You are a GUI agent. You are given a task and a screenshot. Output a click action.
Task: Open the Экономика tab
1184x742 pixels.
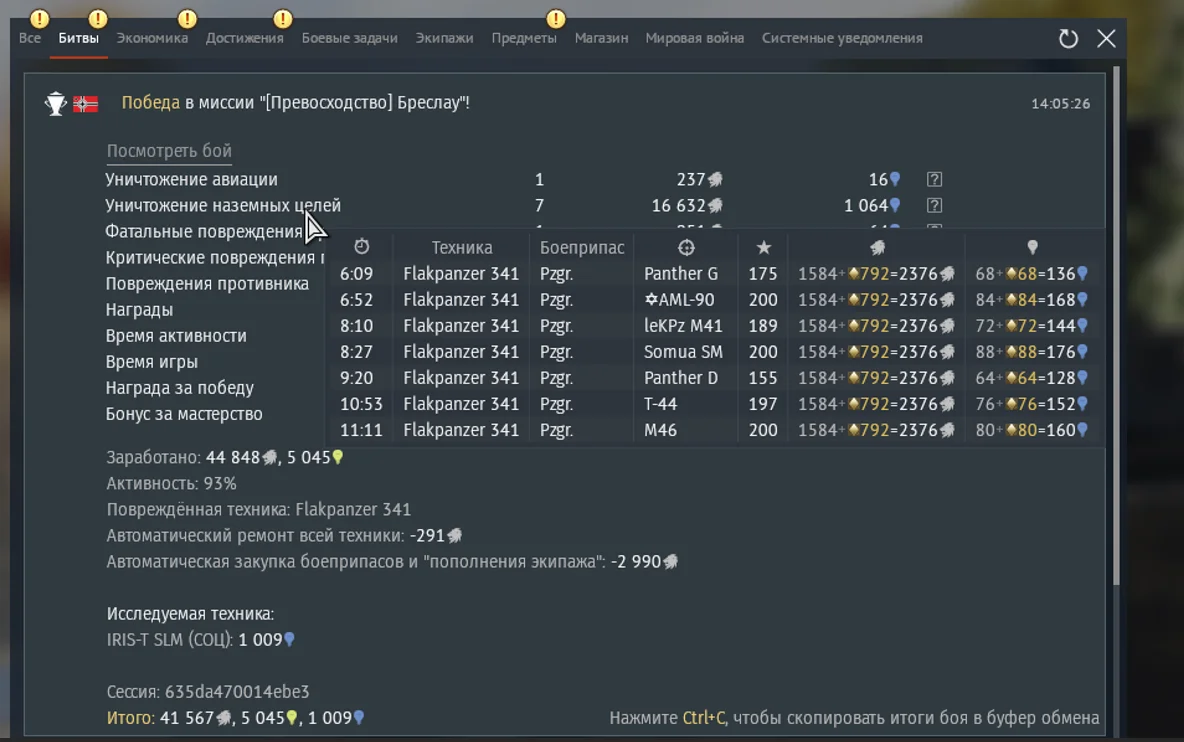152,38
